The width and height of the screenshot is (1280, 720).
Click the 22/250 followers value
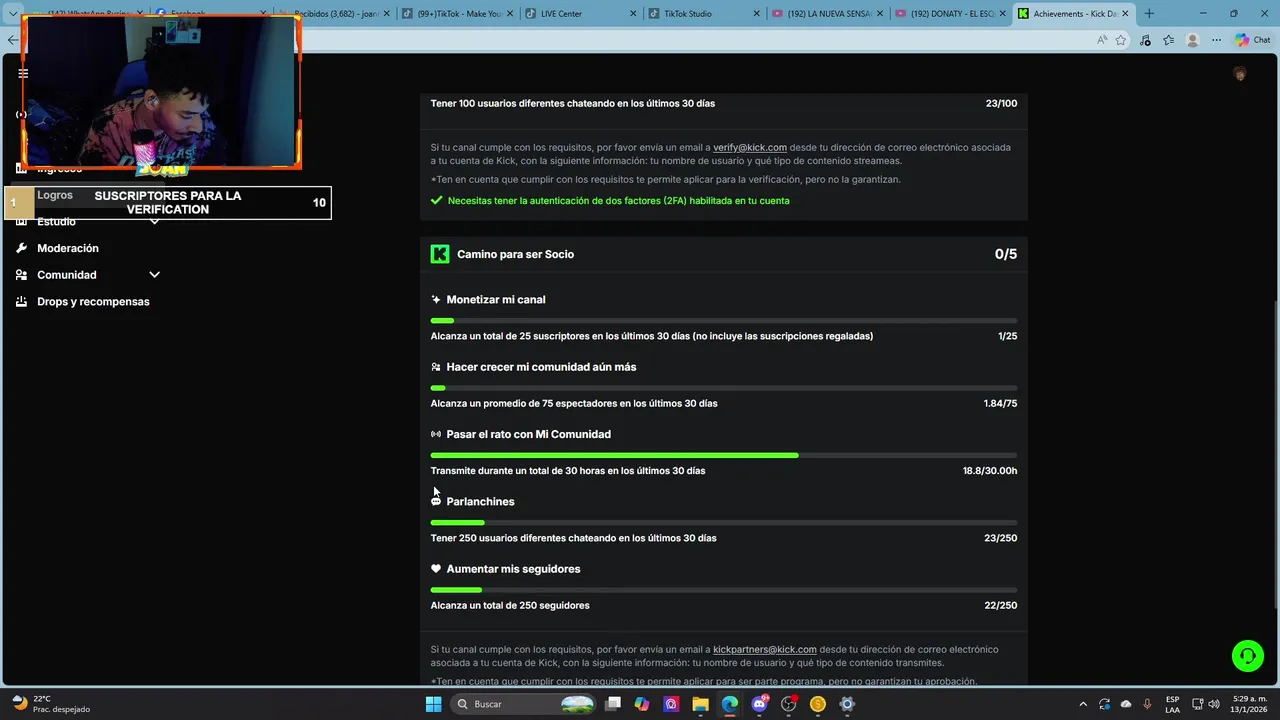pos(1001,606)
